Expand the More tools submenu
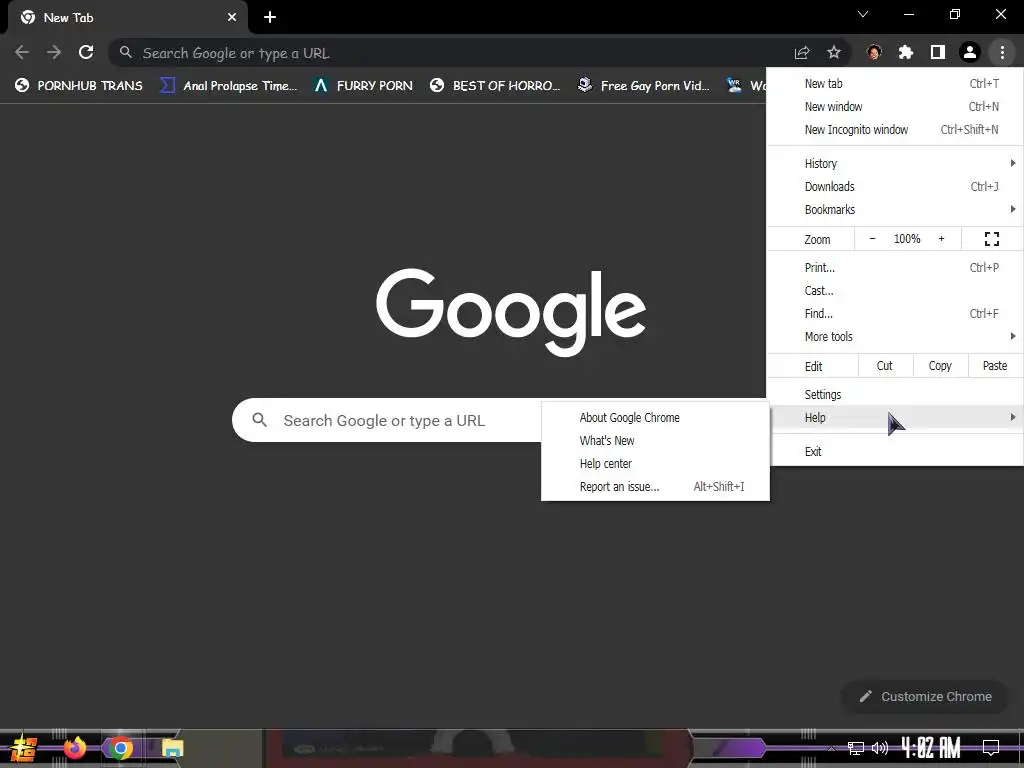Image resolution: width=1024 pixels, height=768 pixels. (x=895, y=336)
